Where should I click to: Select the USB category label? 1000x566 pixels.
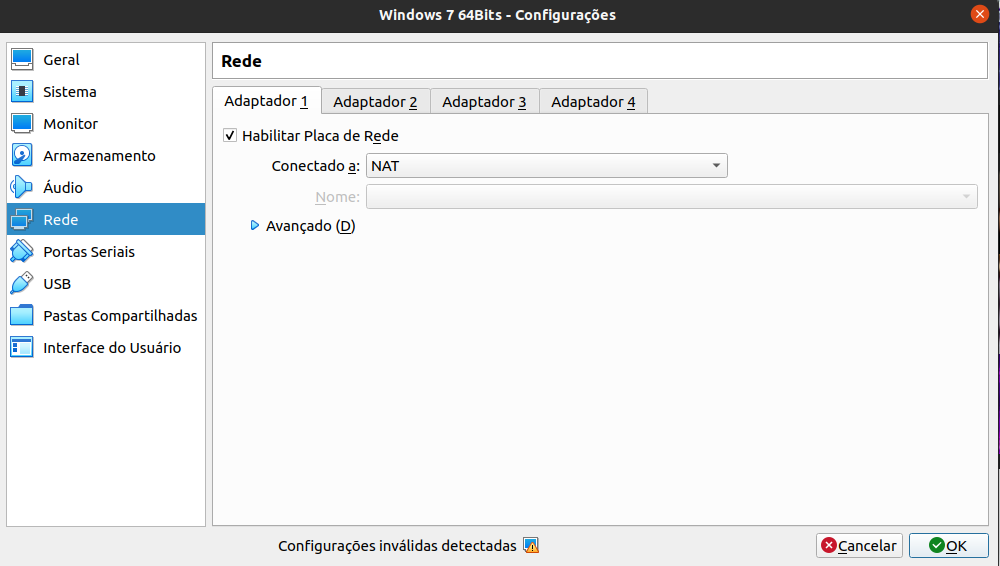[57, 283]
